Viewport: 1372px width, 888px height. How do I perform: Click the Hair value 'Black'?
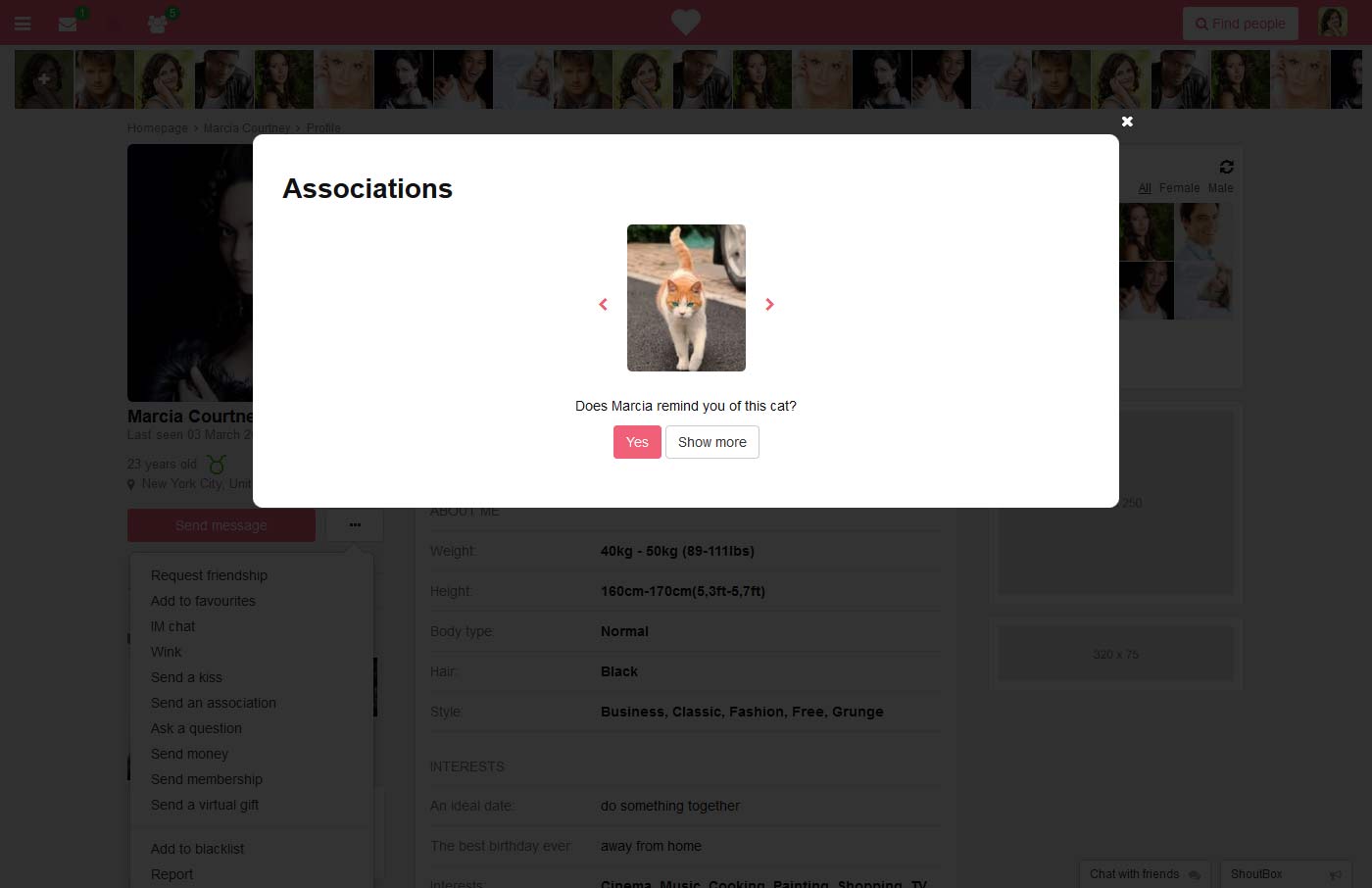coord(619,671)
